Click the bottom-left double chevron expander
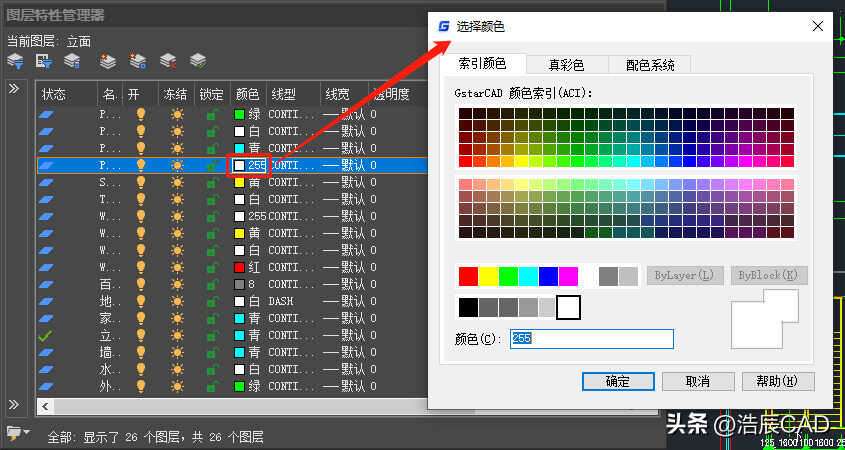 [14, 404]
